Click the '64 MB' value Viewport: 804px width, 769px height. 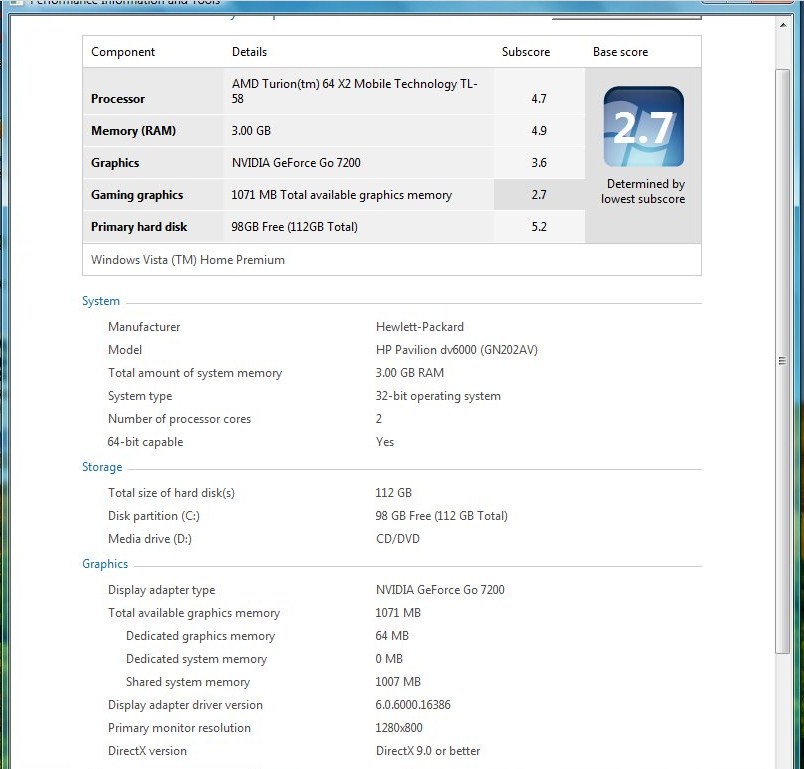(x=392, y=636)
